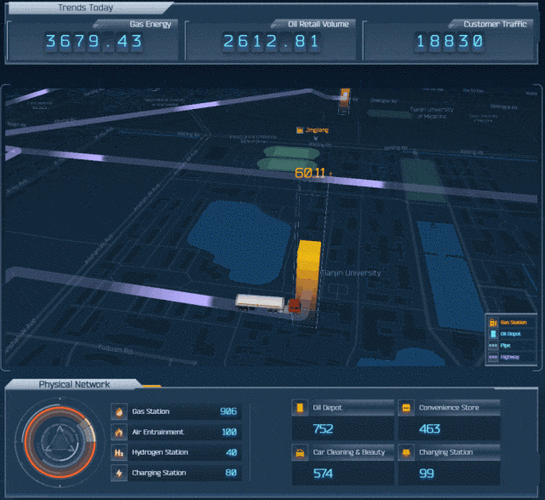
Task: Click the Gas Station flame icon
Action: [x=119, y=412]
